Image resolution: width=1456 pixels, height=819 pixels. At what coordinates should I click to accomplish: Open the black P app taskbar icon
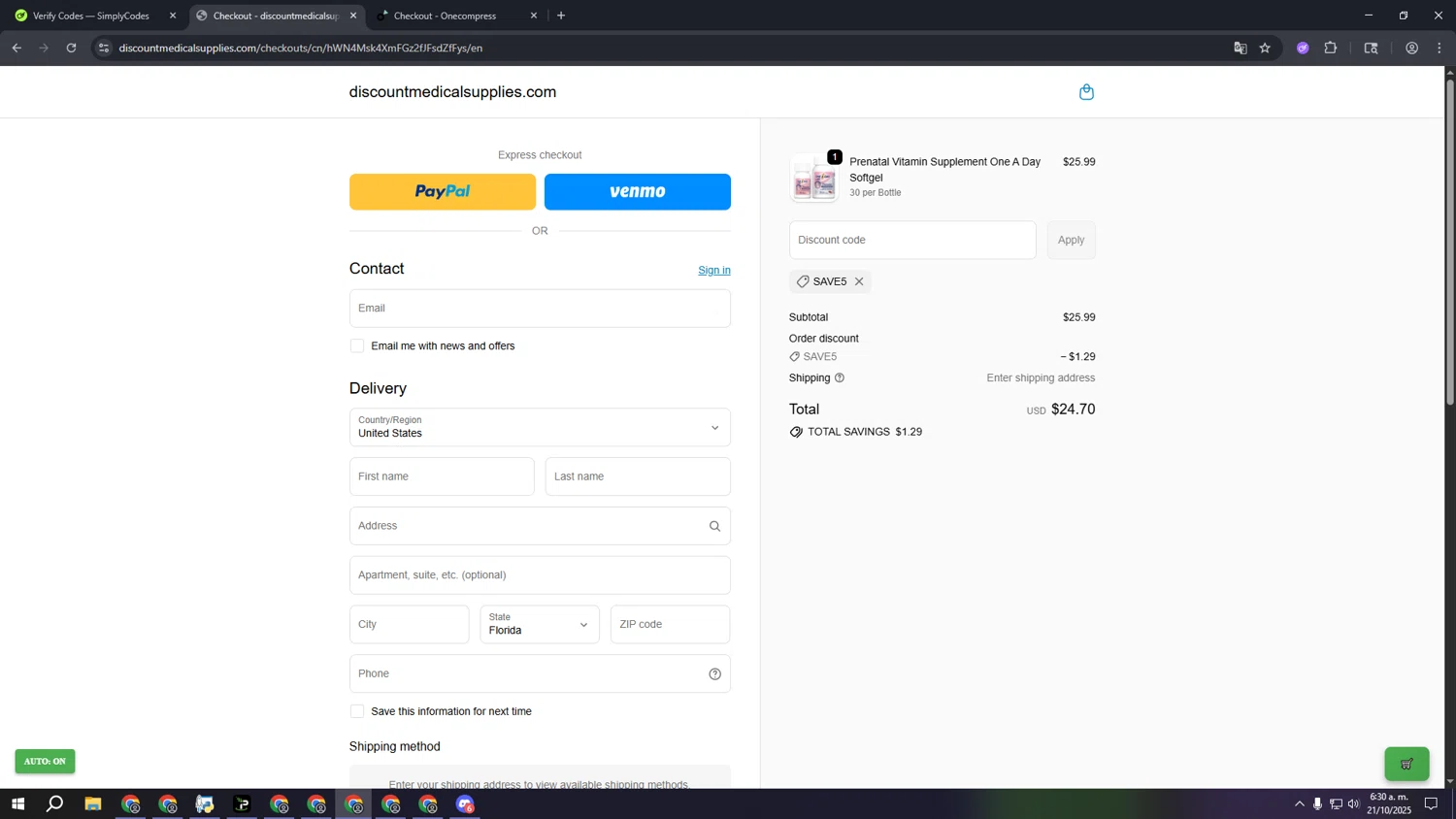242,804
